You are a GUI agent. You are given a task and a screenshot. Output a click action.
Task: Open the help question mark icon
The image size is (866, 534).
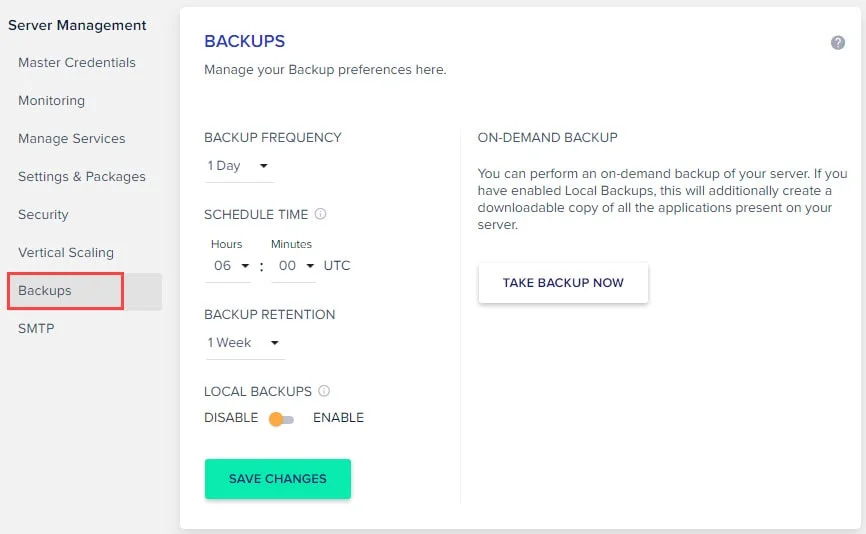tap(837, 43)
